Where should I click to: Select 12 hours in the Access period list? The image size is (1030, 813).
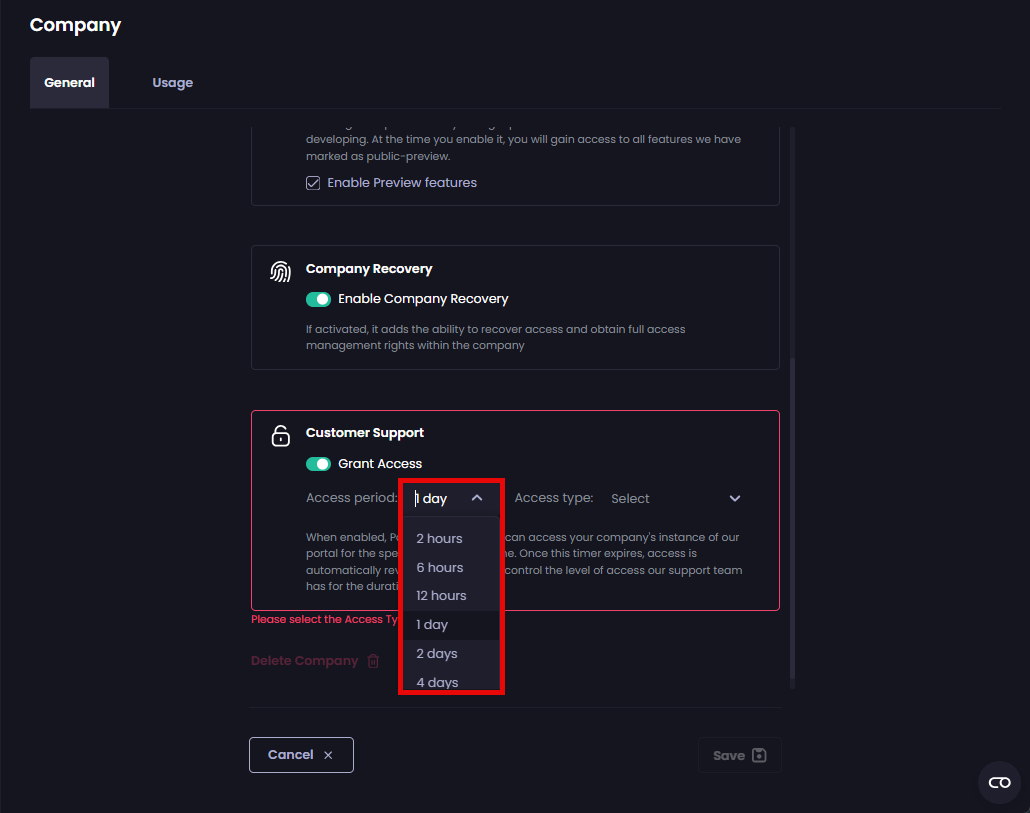[441, 595]
